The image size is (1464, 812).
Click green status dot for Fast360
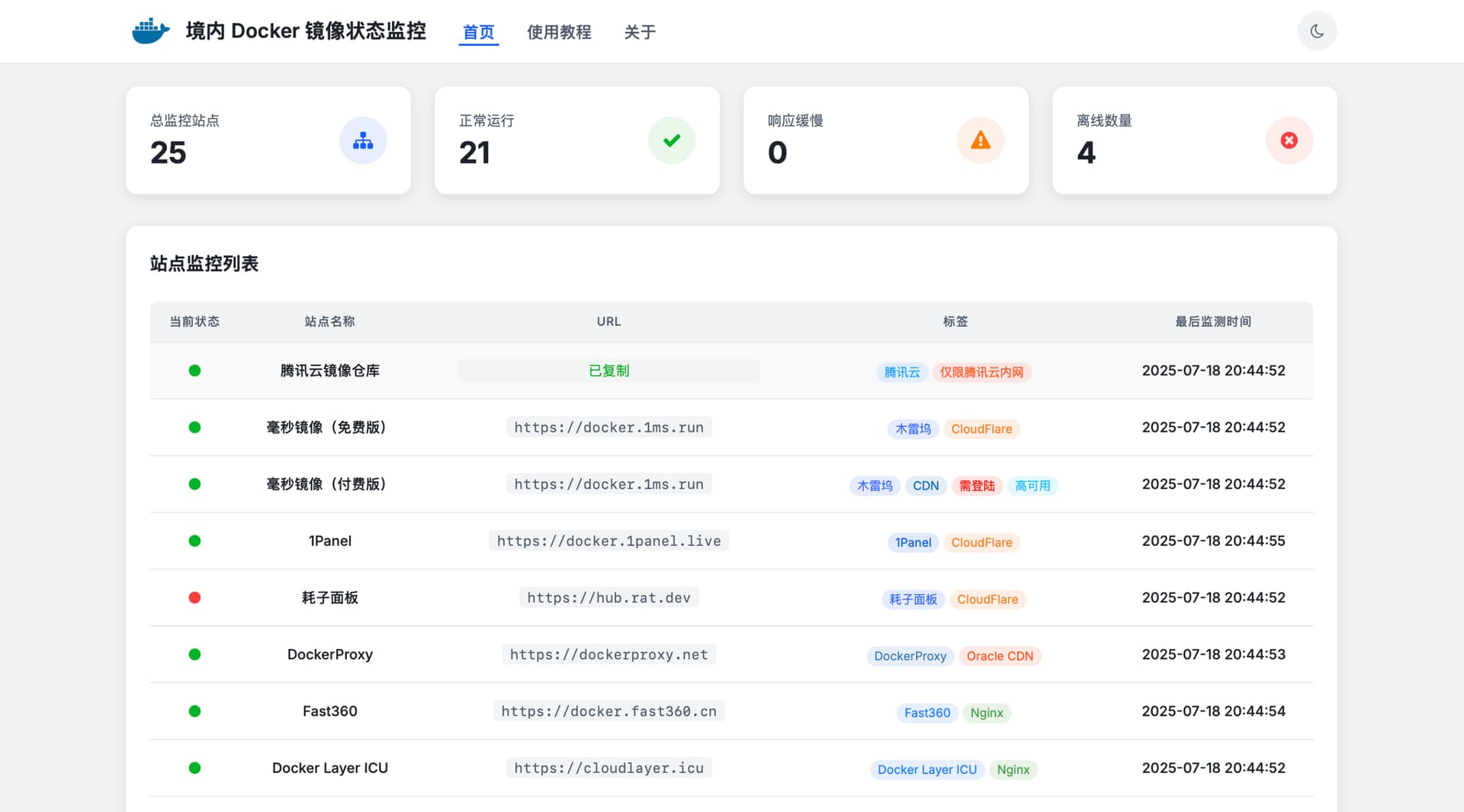(194, 711)
